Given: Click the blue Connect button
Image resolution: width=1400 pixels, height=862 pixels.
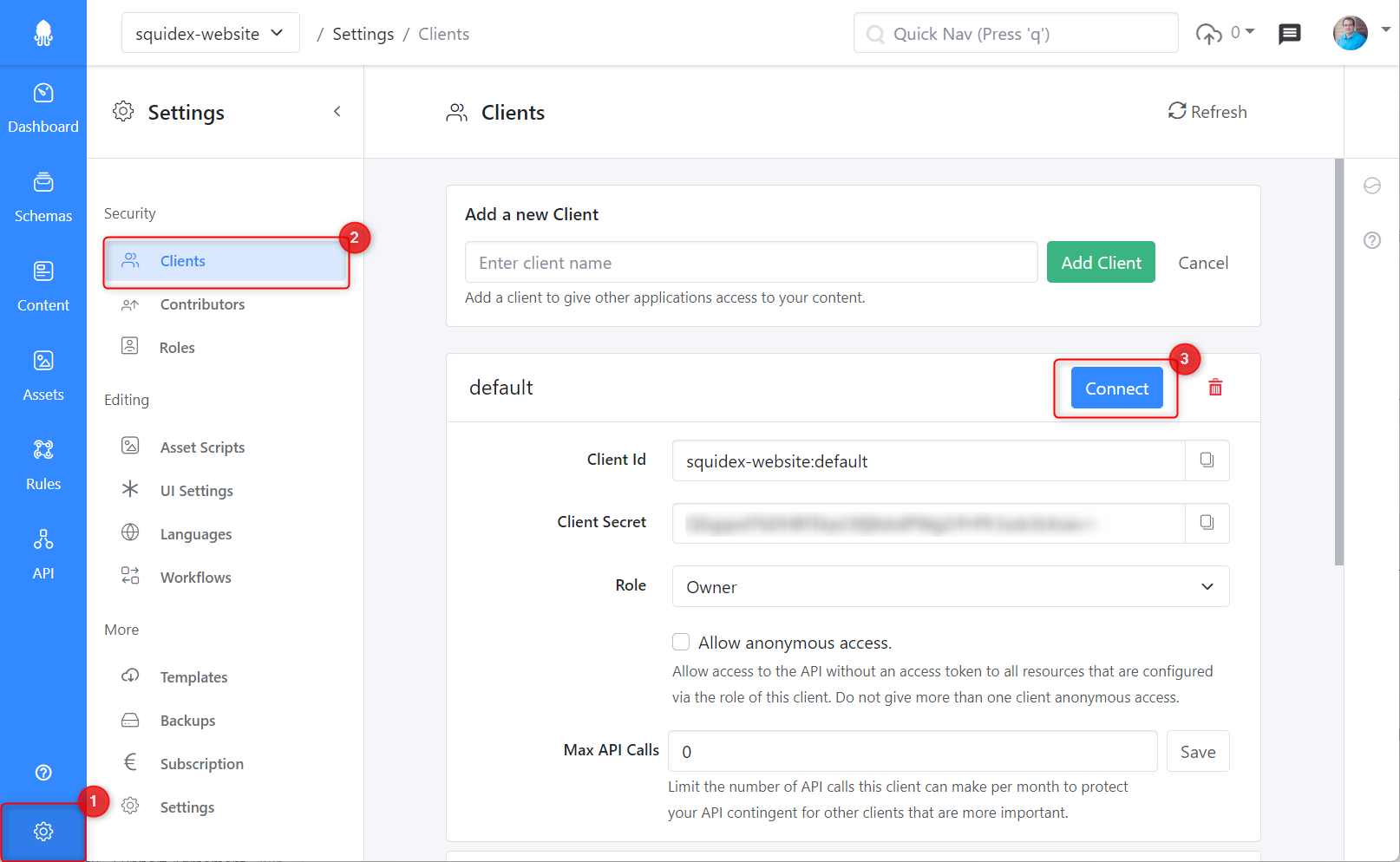Looking at the screenshot, I should 1116,388.
